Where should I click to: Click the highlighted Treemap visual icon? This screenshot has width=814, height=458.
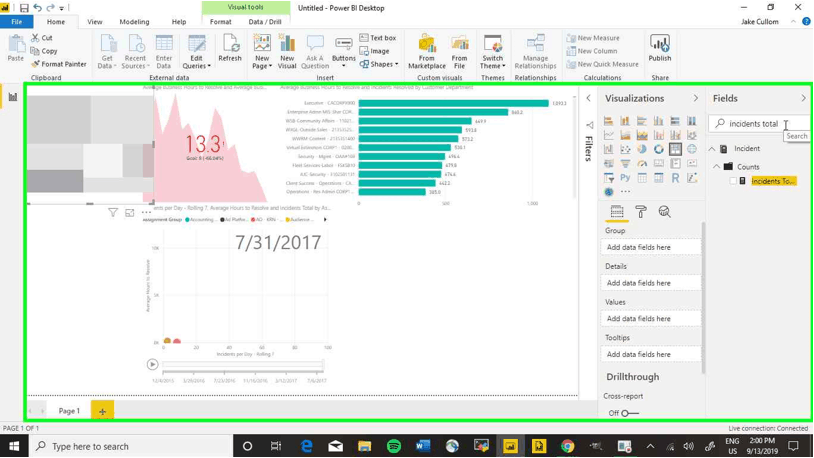point(675,150)
